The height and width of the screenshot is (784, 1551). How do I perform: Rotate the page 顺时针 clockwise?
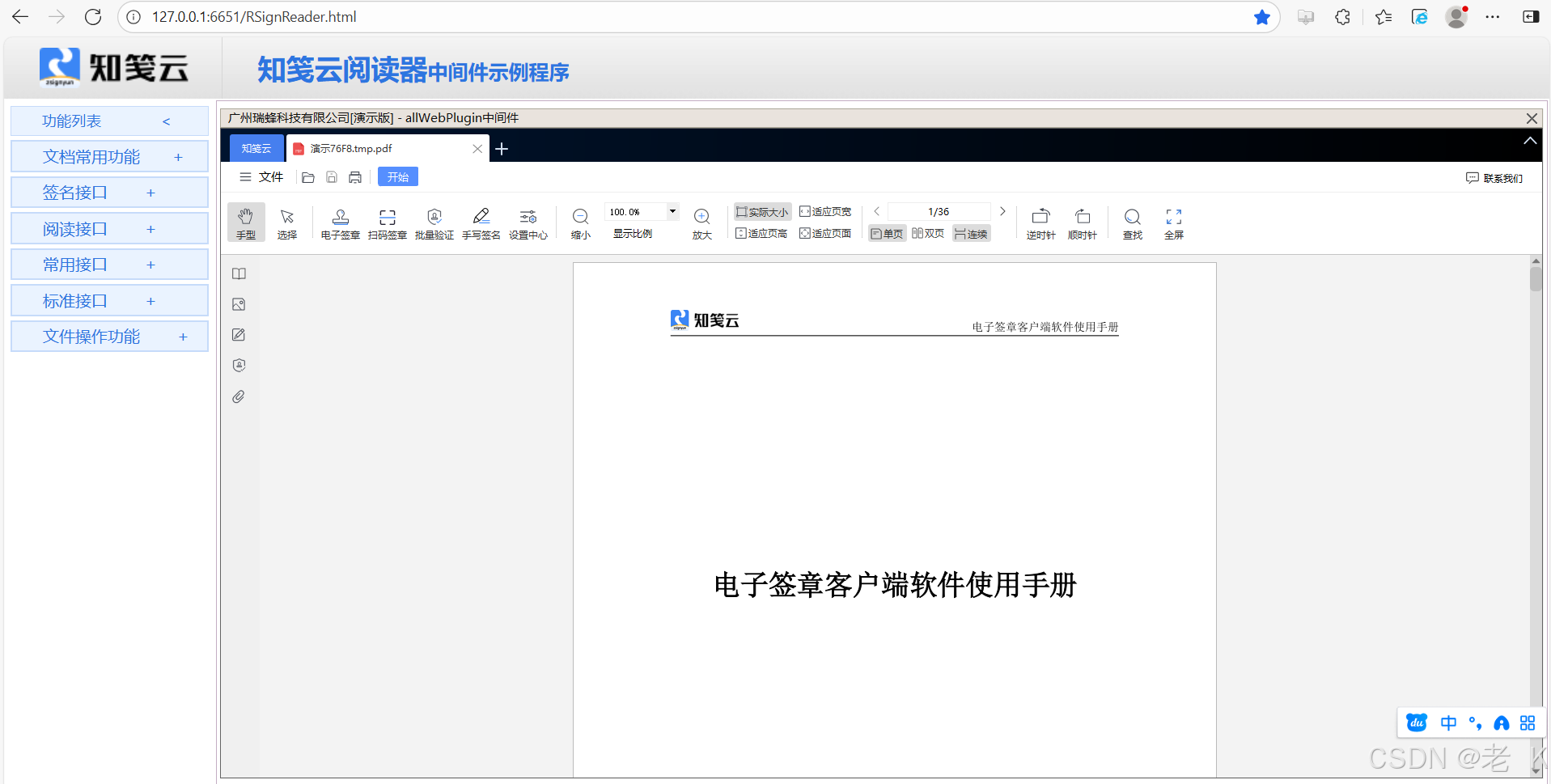1082,222
